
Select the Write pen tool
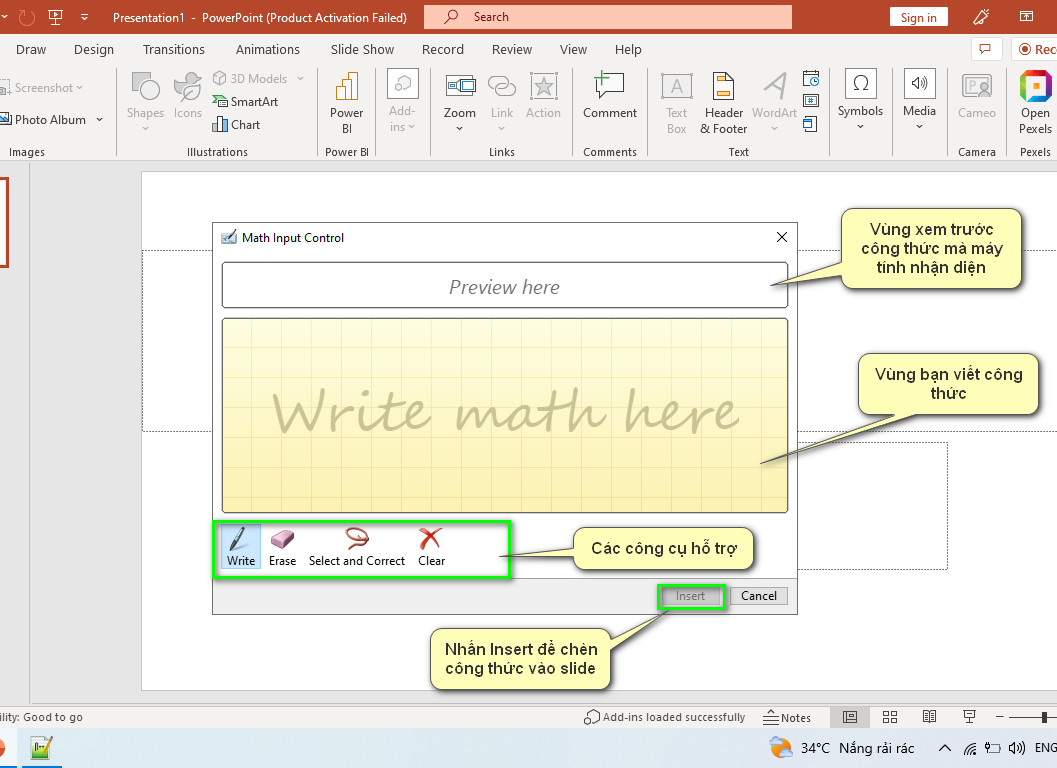click(x=241, y=547)
